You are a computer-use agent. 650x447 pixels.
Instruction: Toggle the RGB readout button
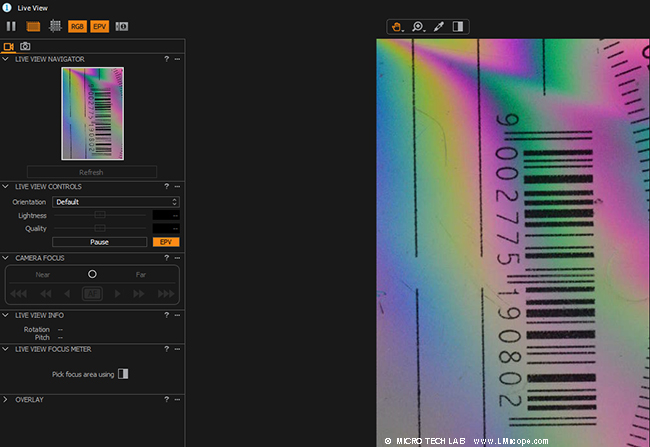[77, 27]
